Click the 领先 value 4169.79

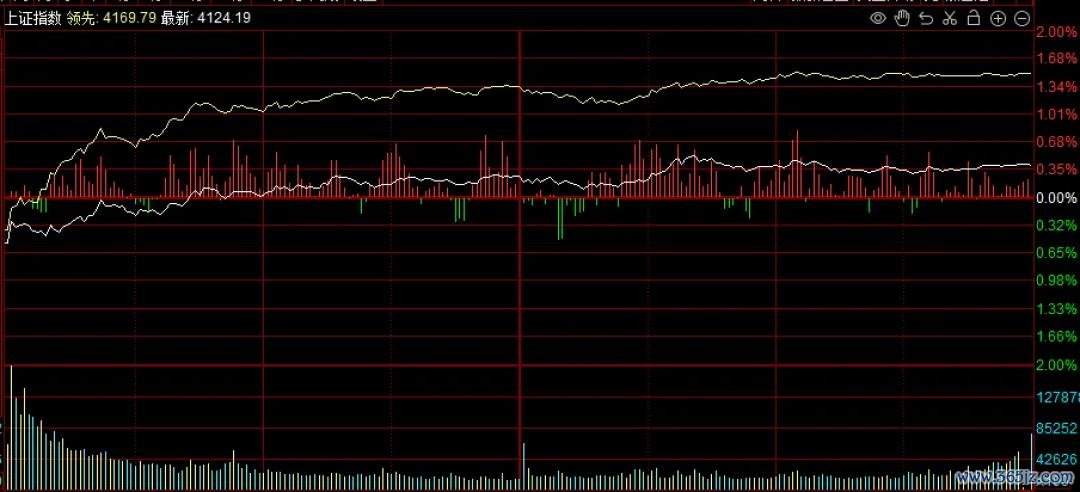point(128,18)
